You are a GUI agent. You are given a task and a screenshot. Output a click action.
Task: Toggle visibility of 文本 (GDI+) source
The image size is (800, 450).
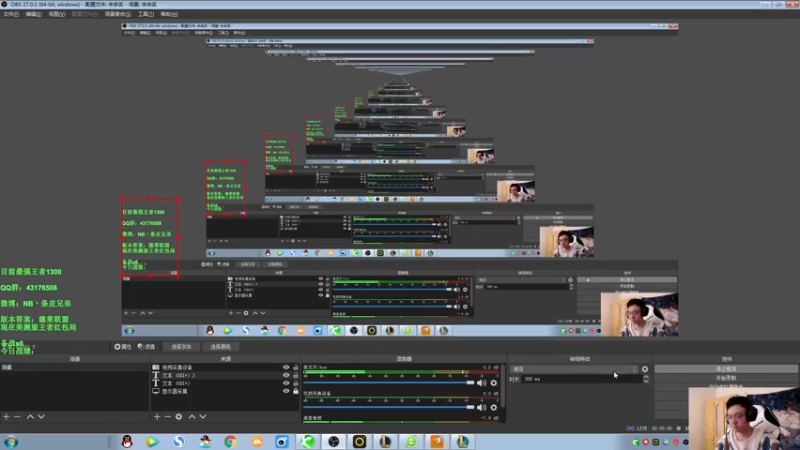pos(286,383)
